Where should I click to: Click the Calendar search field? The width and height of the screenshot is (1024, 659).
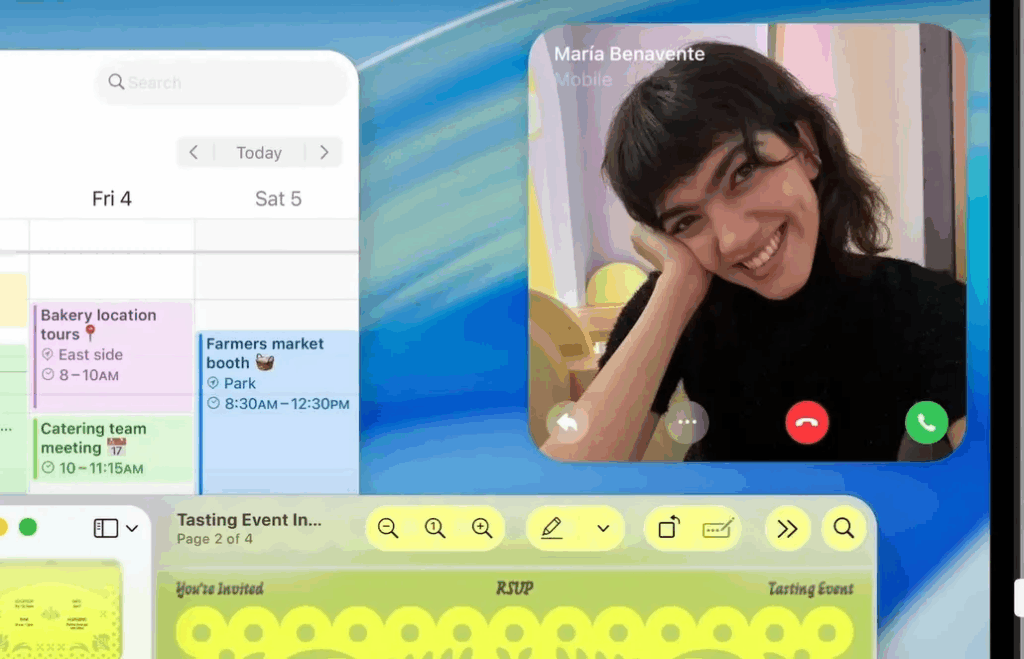(x=225, y=82)
